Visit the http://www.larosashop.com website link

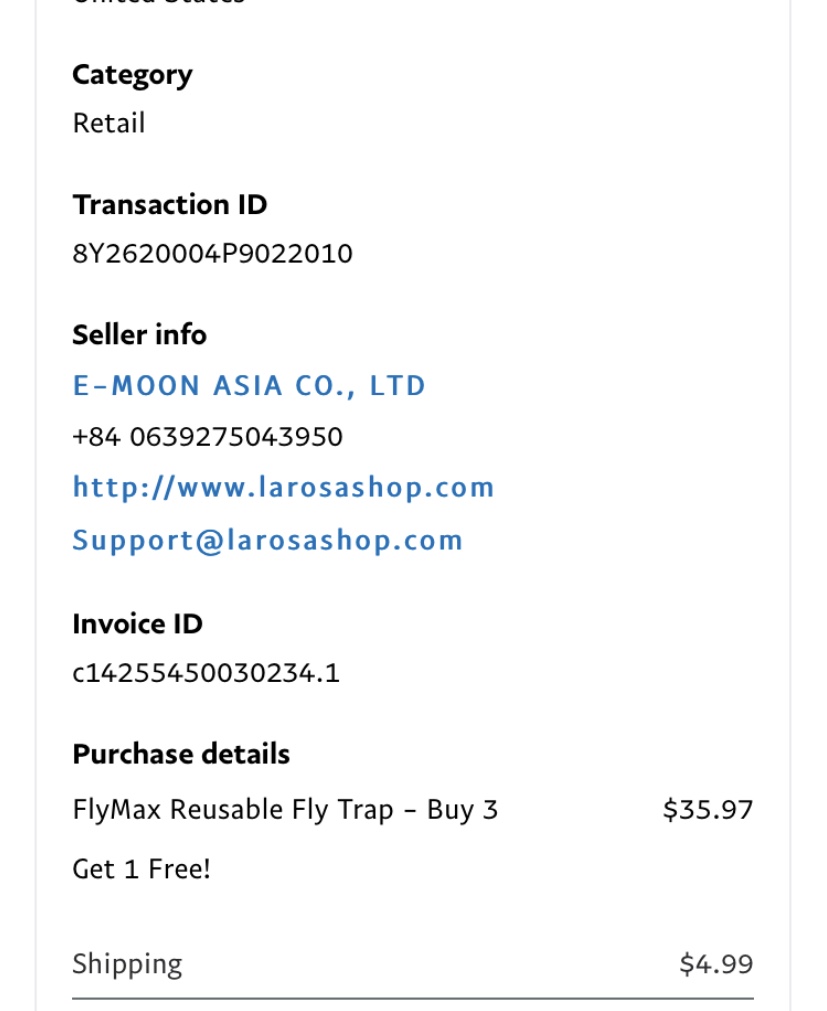[x=283, y=487]
